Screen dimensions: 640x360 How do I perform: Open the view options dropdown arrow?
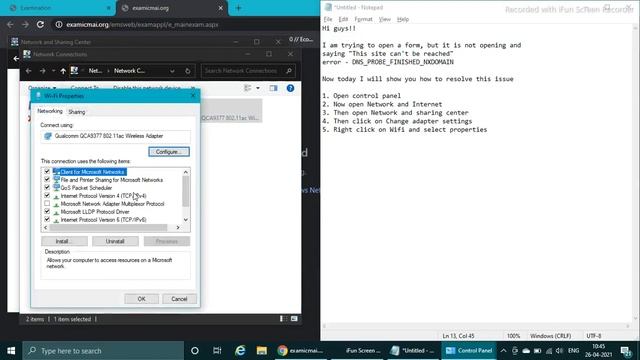[258, 88]
